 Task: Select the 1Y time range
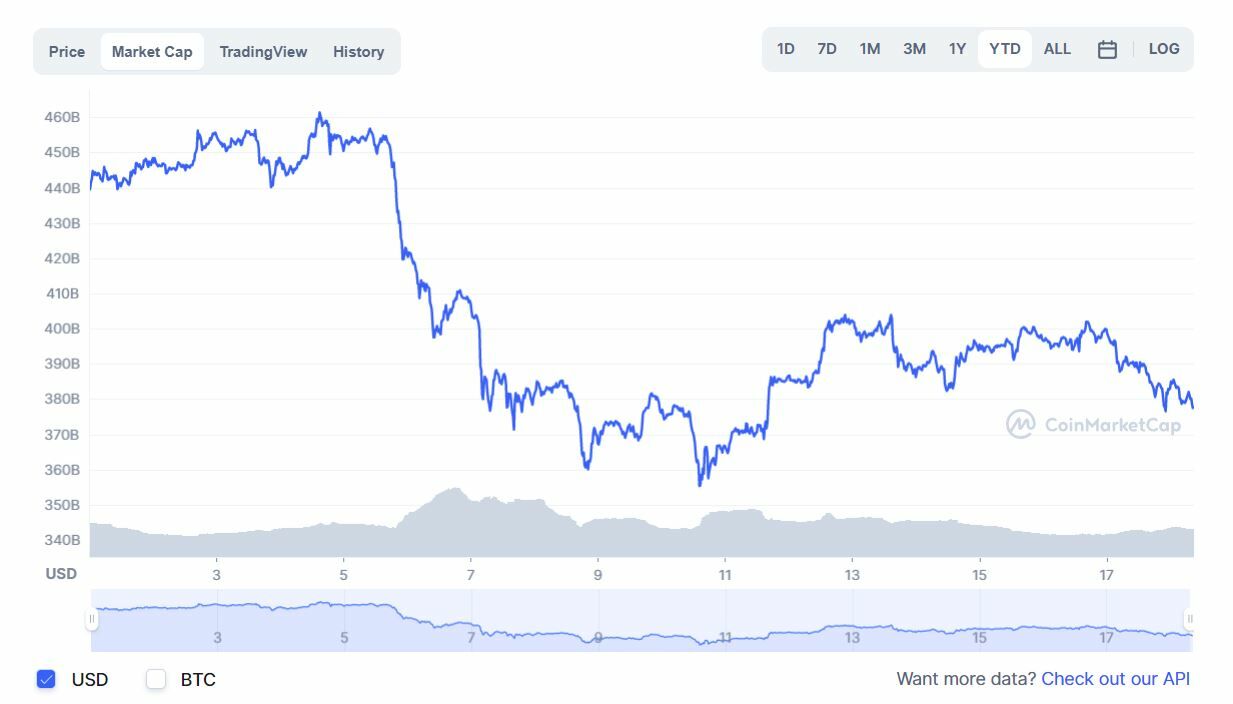[x=957, y=49]
